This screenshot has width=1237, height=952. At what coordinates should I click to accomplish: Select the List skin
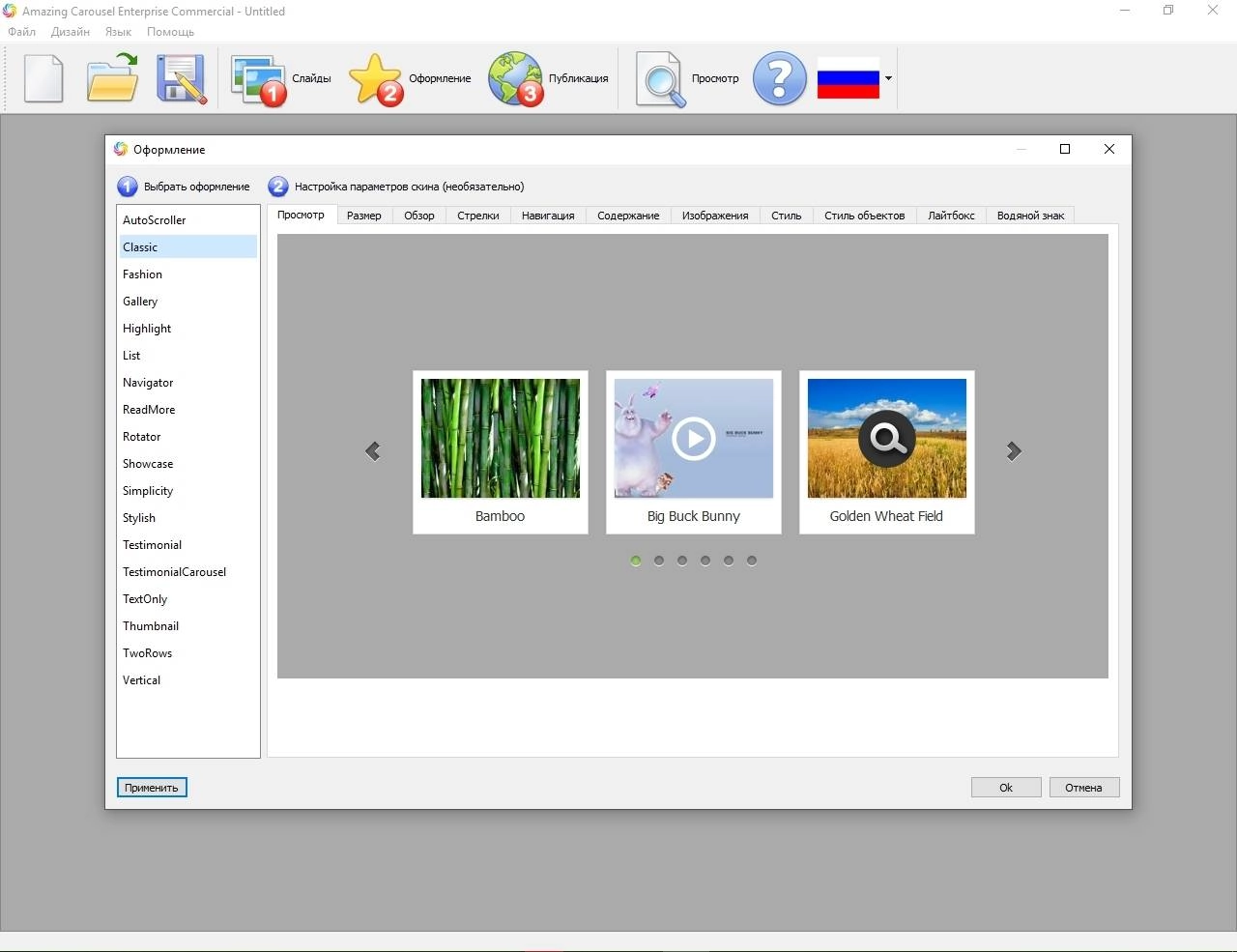188,356
